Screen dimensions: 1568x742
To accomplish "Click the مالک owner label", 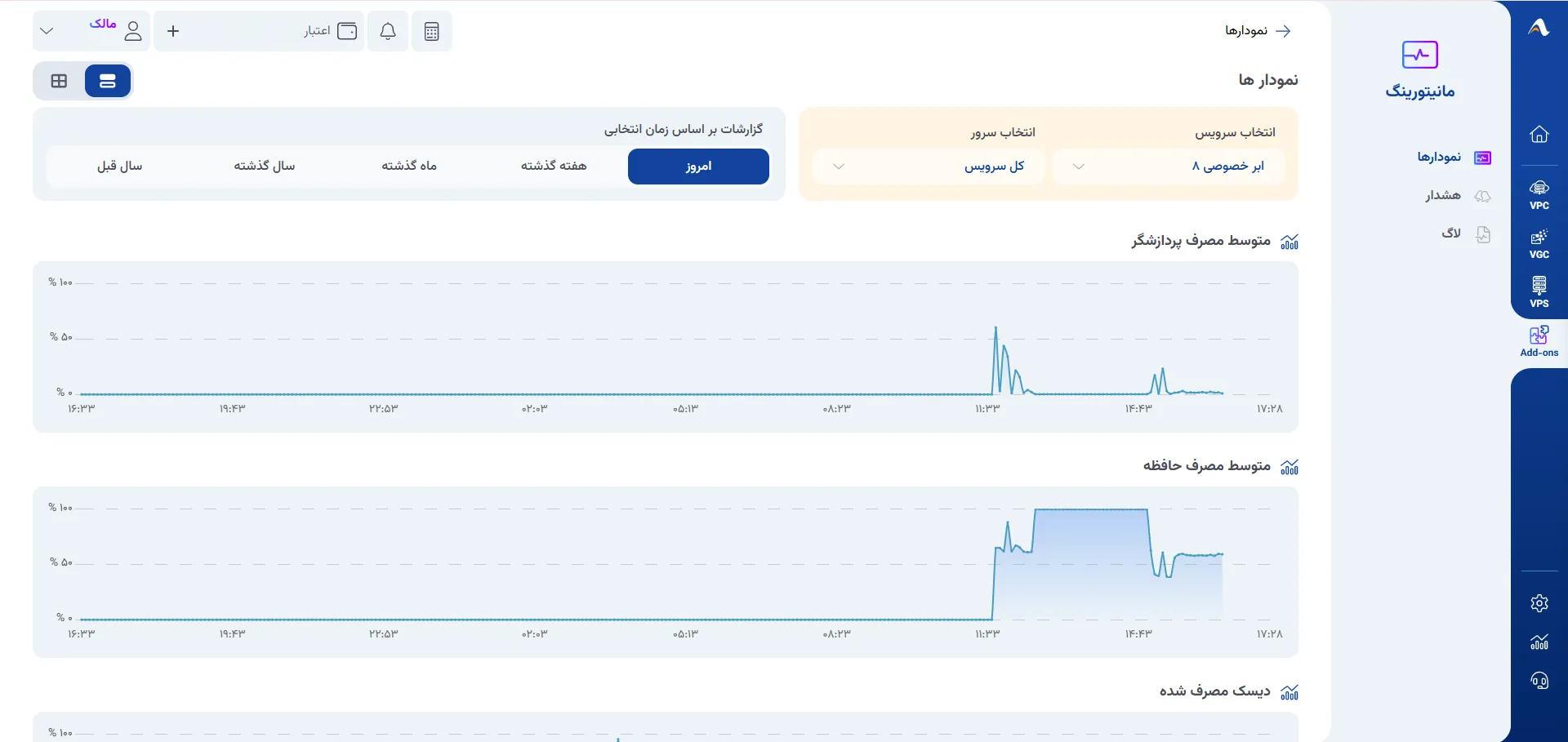I will [103, 24].
